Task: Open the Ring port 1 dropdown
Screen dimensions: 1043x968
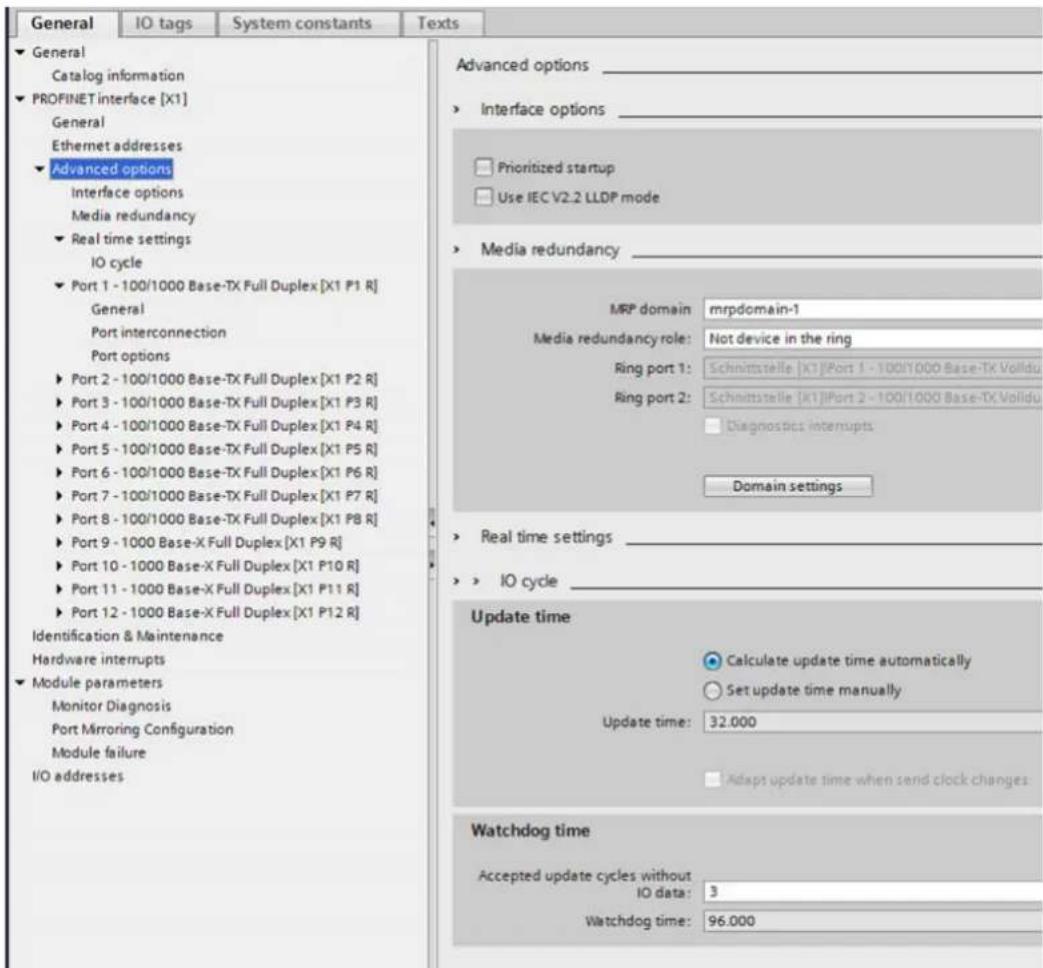Action: (873, 368)
